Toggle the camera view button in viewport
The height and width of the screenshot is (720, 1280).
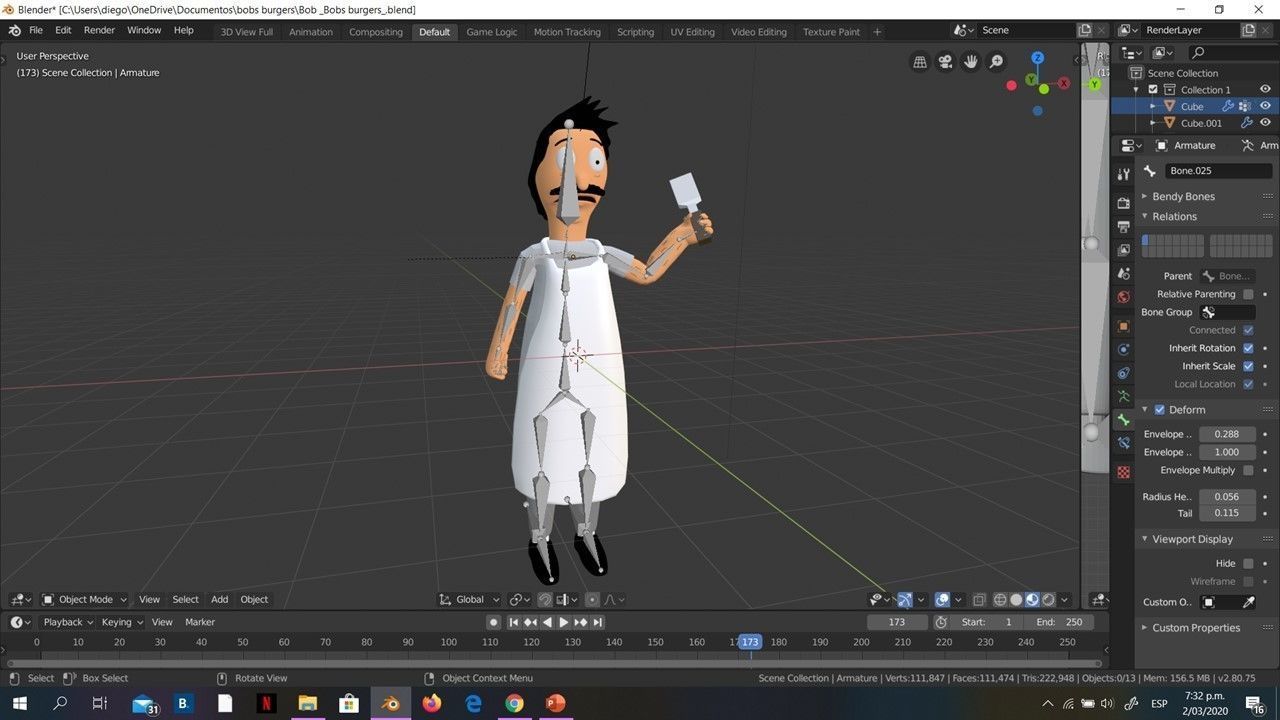[945, 62]
